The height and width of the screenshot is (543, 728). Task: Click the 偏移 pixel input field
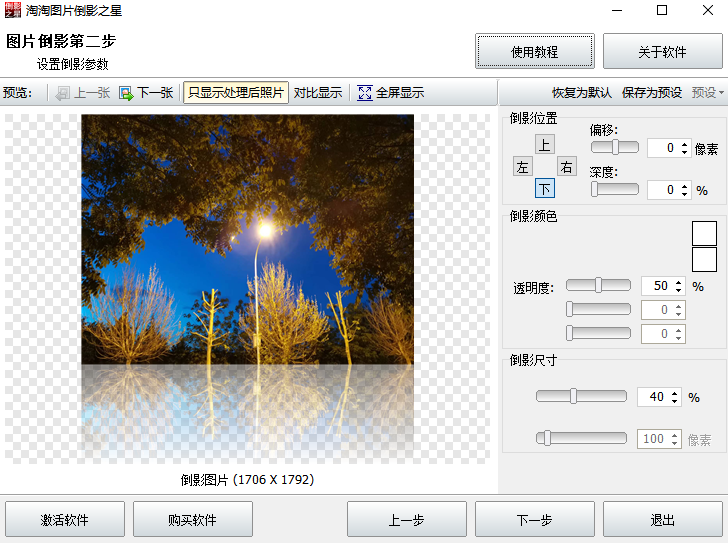[664, 148]
